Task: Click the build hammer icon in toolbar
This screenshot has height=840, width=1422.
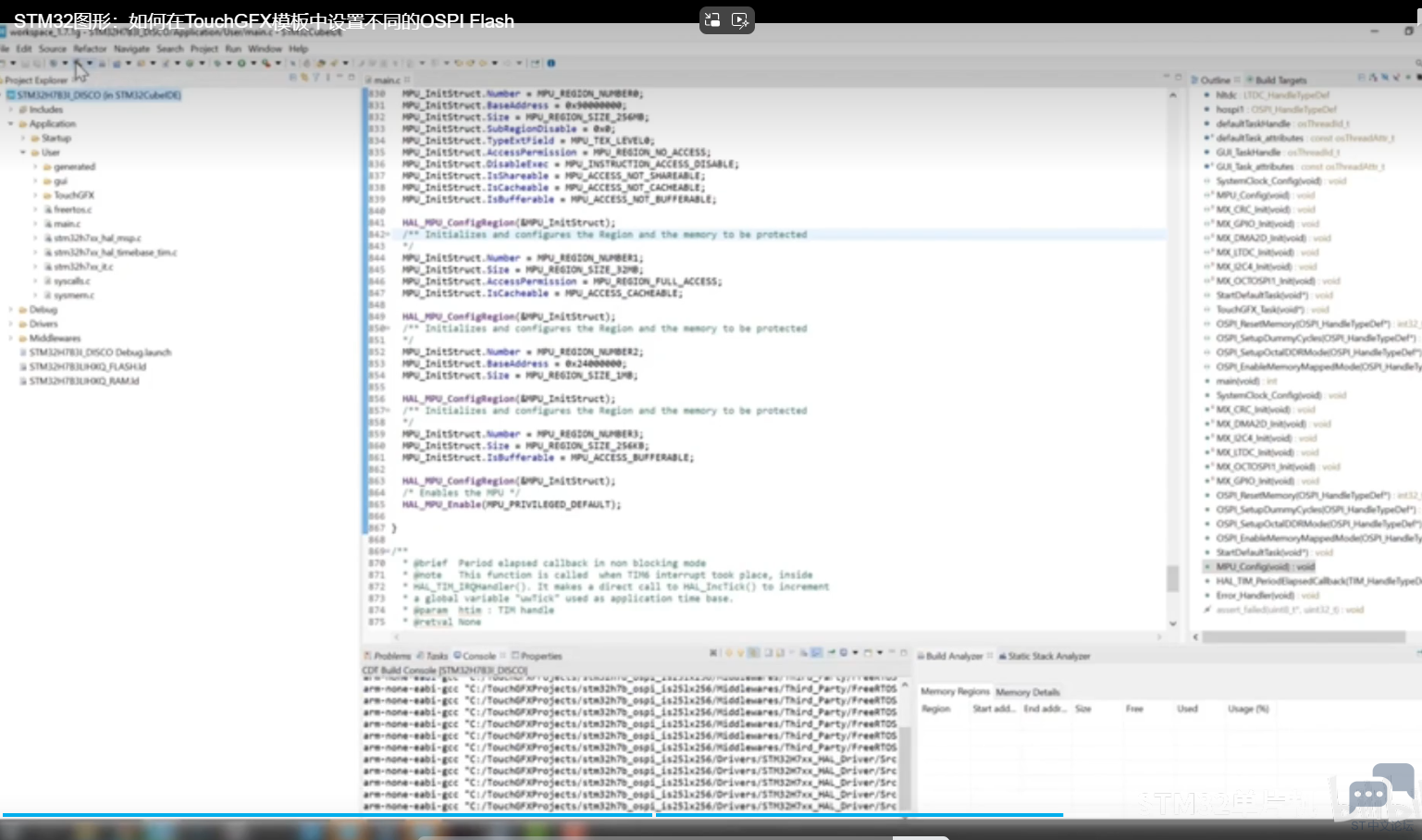Action: click(79, 63)
